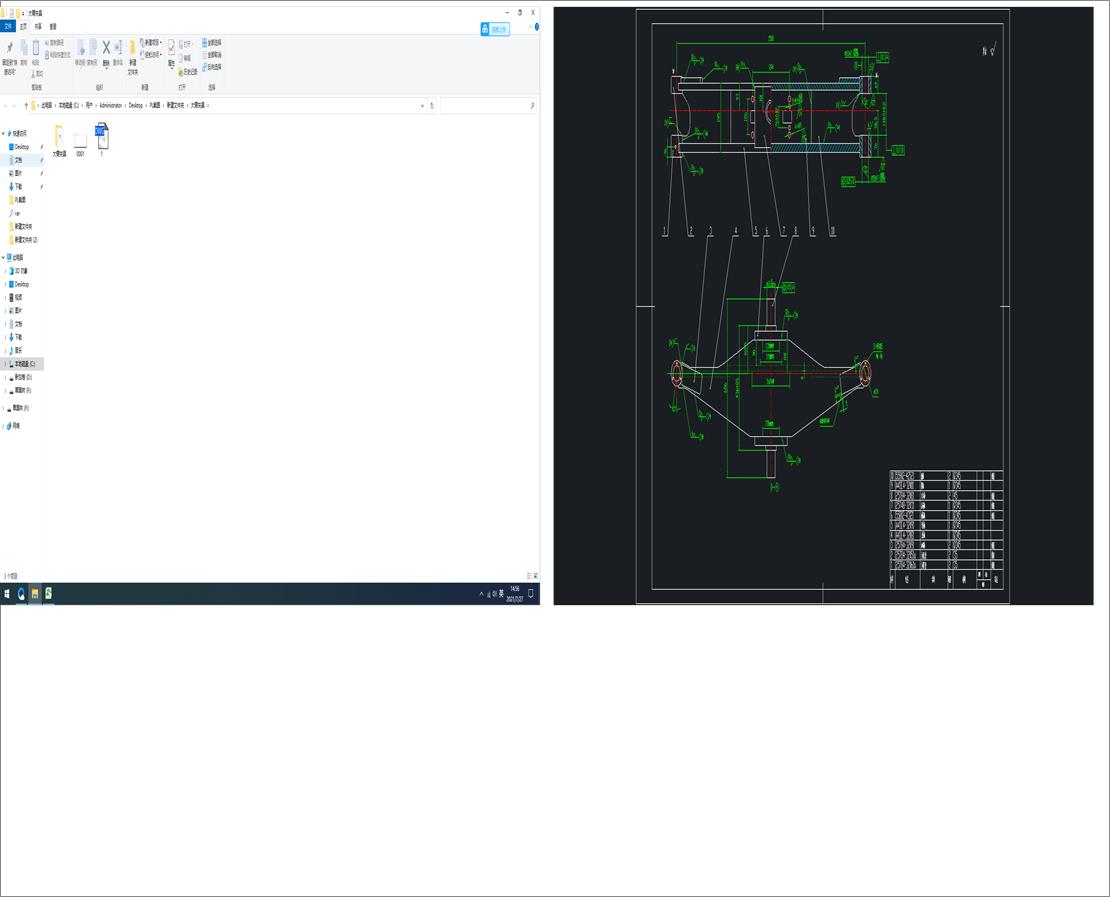
Task: Select the 0001 folder in file list
Action: click(81, 141)
